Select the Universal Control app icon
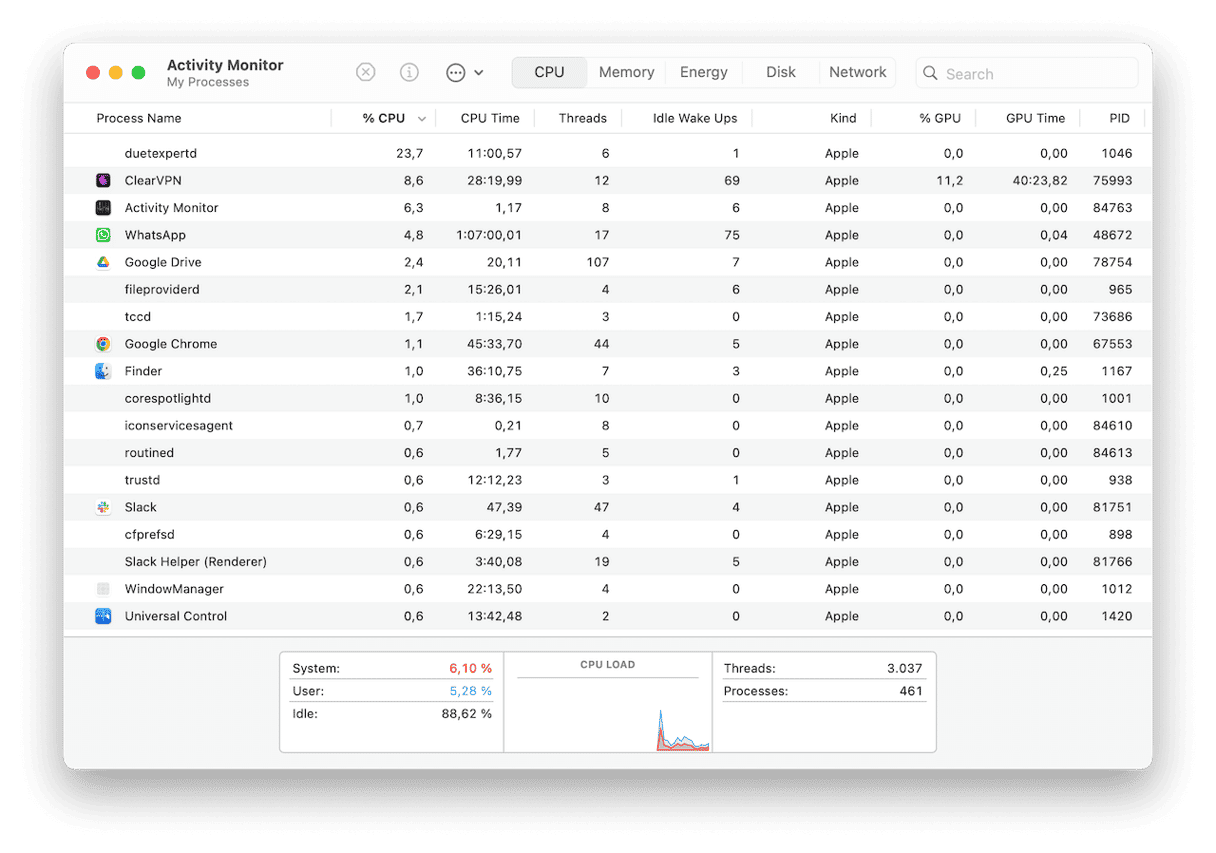The image size is (1216, 853). coord(103,616)
